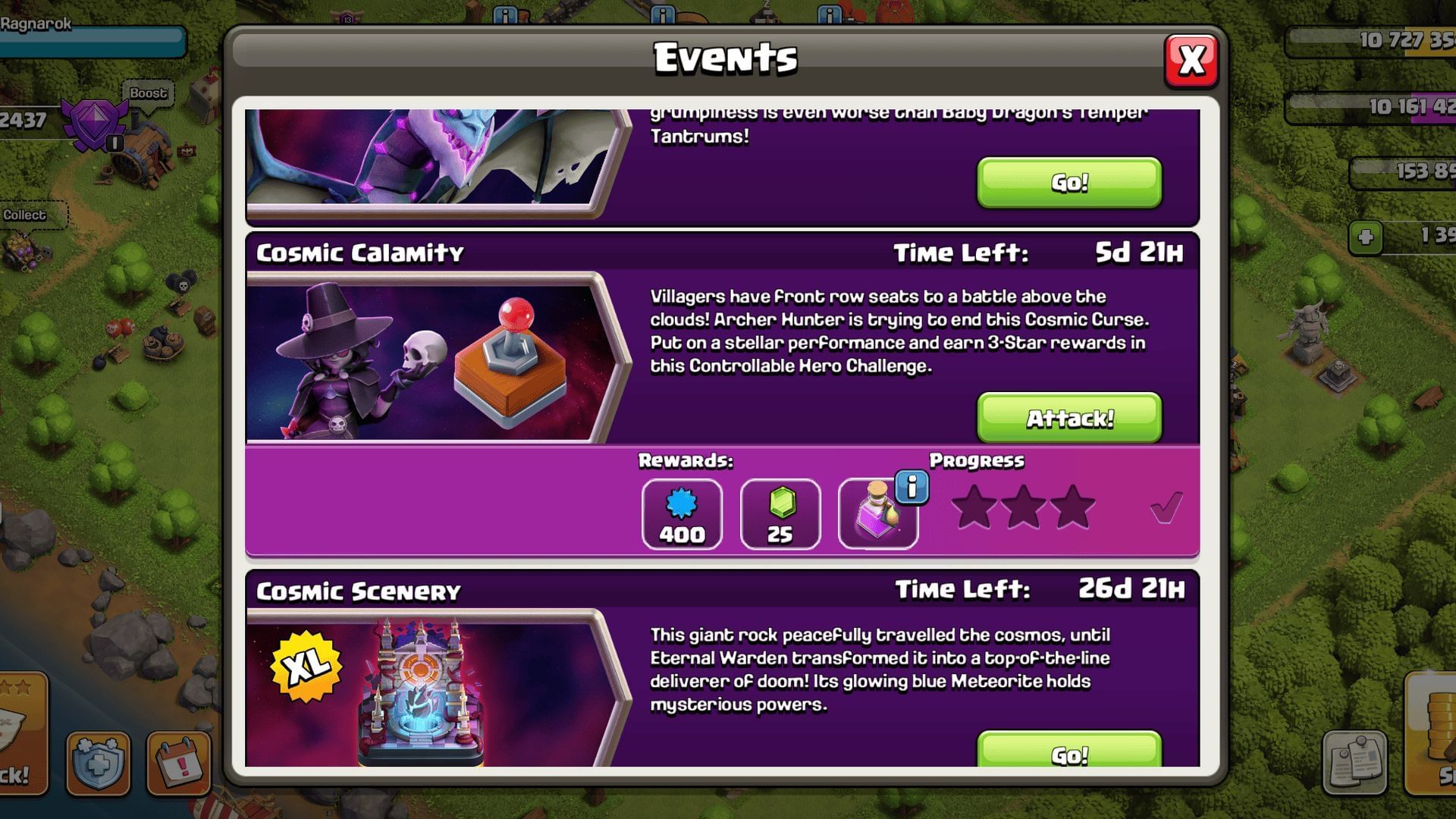1456x819 pixels.
Task: Click Go! for Cosmic Scenery
Action: pyautogui.click(x=1068, y=750)
